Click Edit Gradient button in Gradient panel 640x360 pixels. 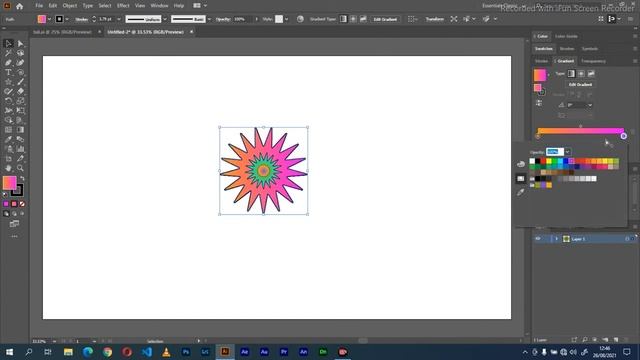coord(580,84)
